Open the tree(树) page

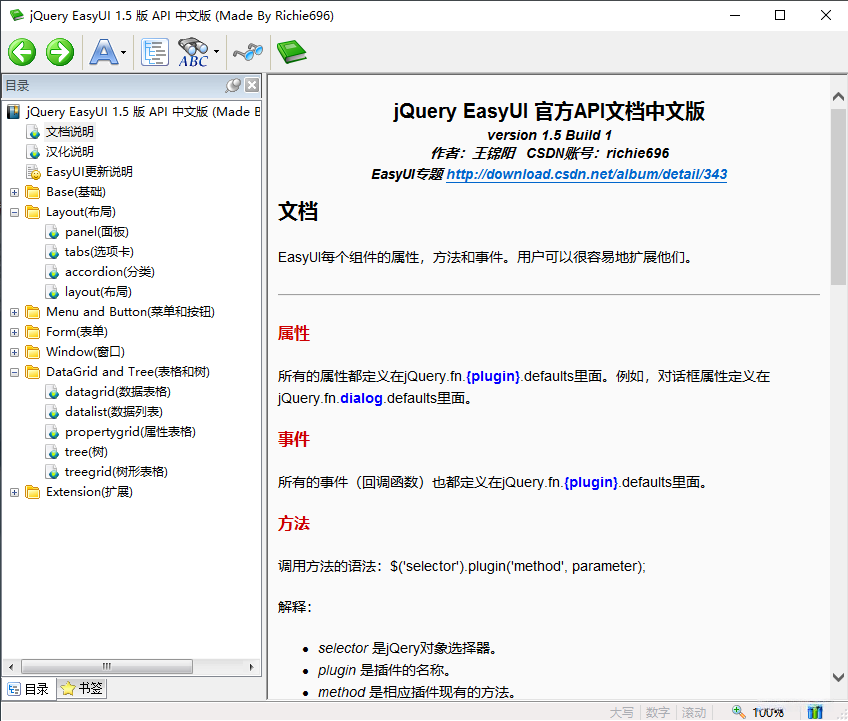click(x=86, y=452)
